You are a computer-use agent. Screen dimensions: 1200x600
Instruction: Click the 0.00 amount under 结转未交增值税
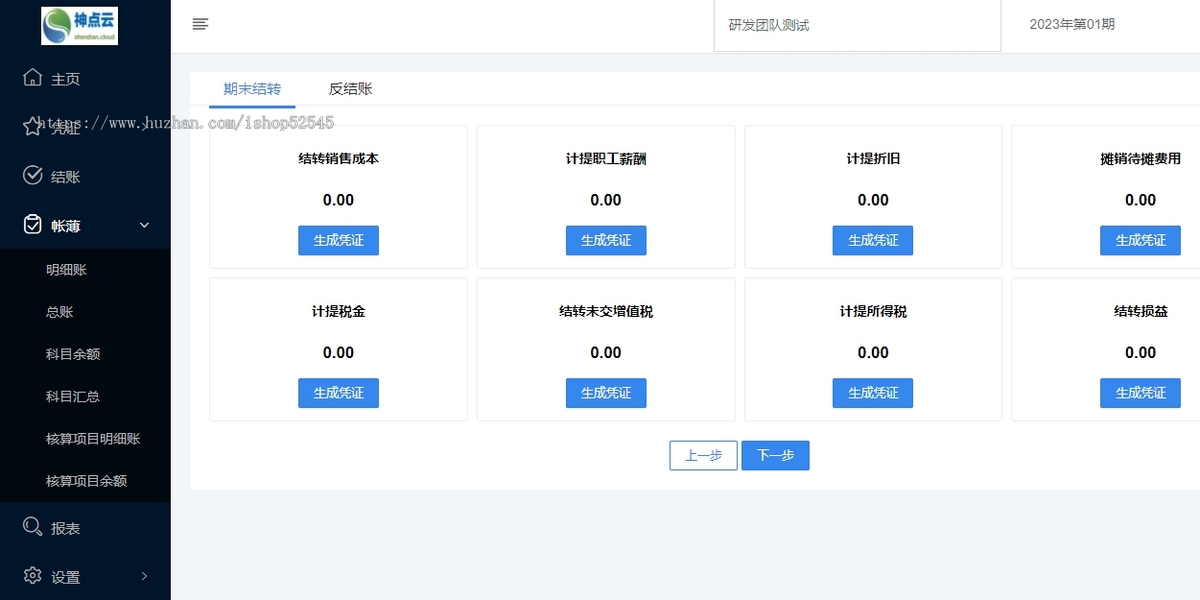606,353
